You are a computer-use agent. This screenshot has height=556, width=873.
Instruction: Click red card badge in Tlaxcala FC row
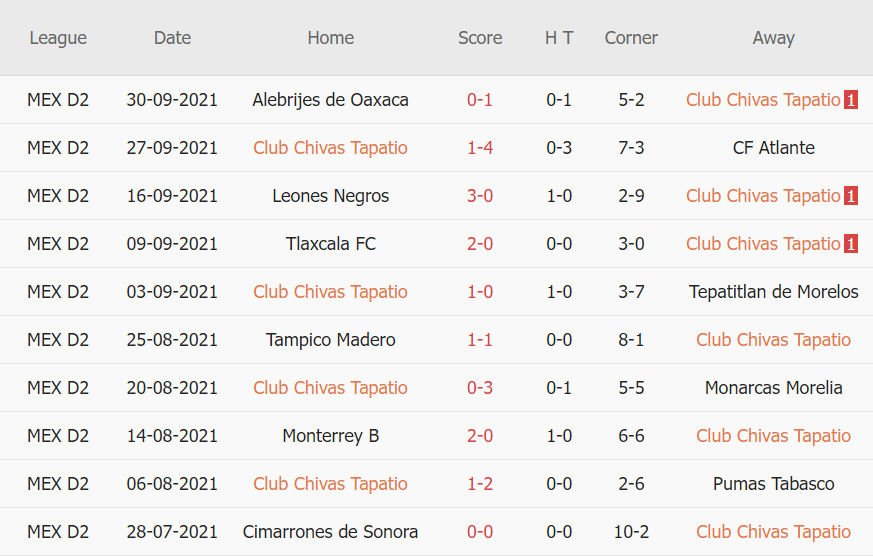point(851,244)
